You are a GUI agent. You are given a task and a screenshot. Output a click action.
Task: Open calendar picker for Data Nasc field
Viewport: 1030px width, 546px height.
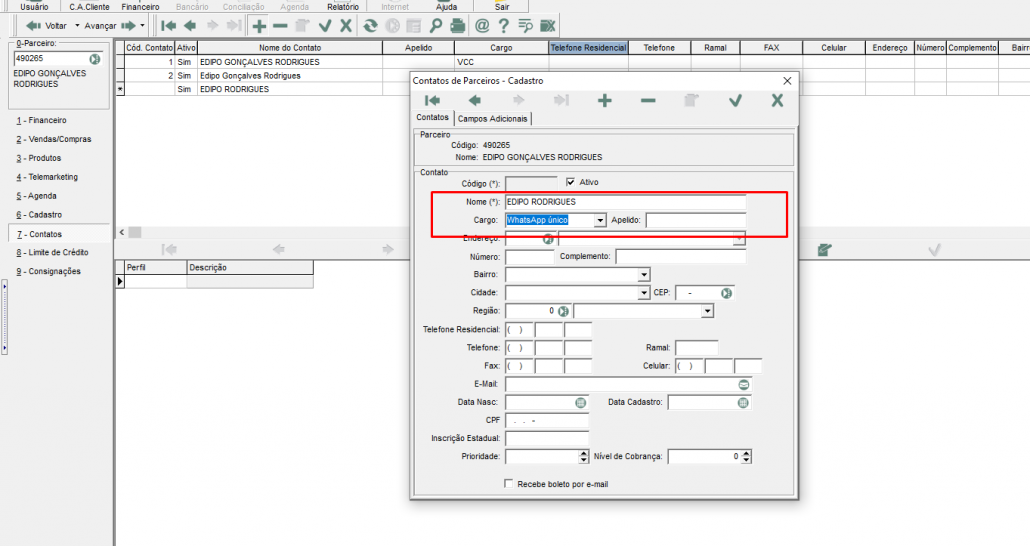(580, 403)
